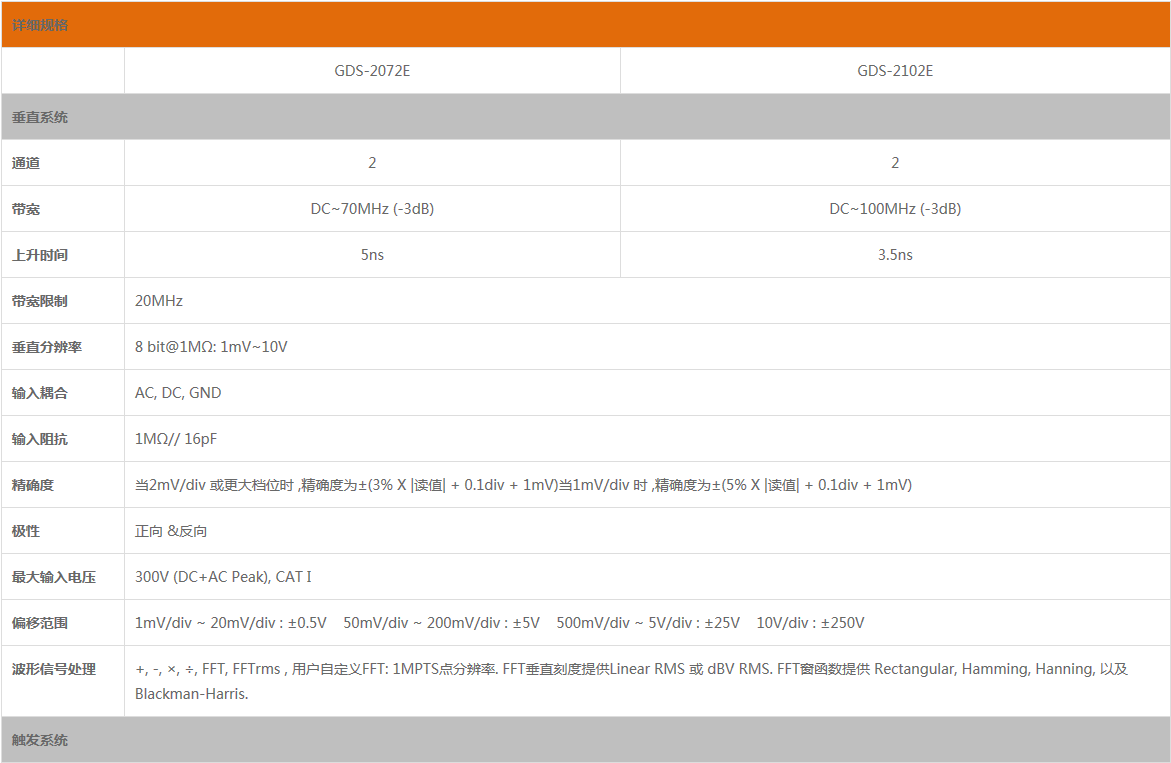Click the 5ns rise time value
This screenshot has height=763, width=1171.
tap(372, 255)
